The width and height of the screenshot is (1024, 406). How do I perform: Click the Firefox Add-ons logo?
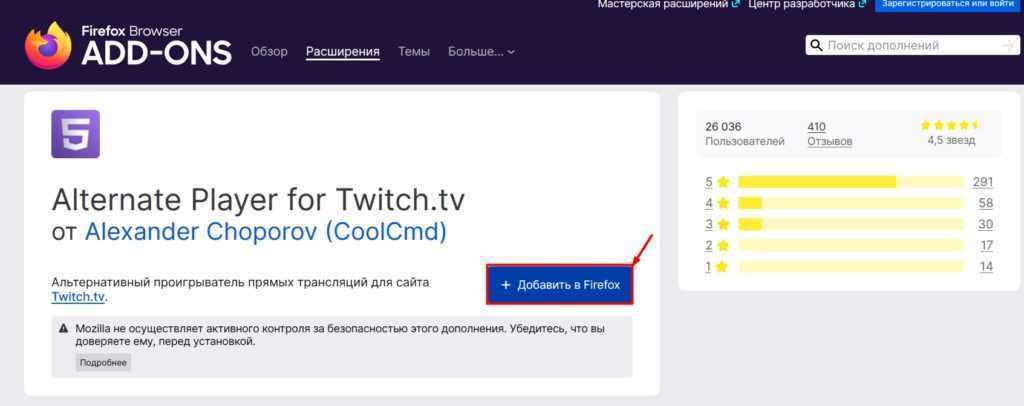point(128,46)
